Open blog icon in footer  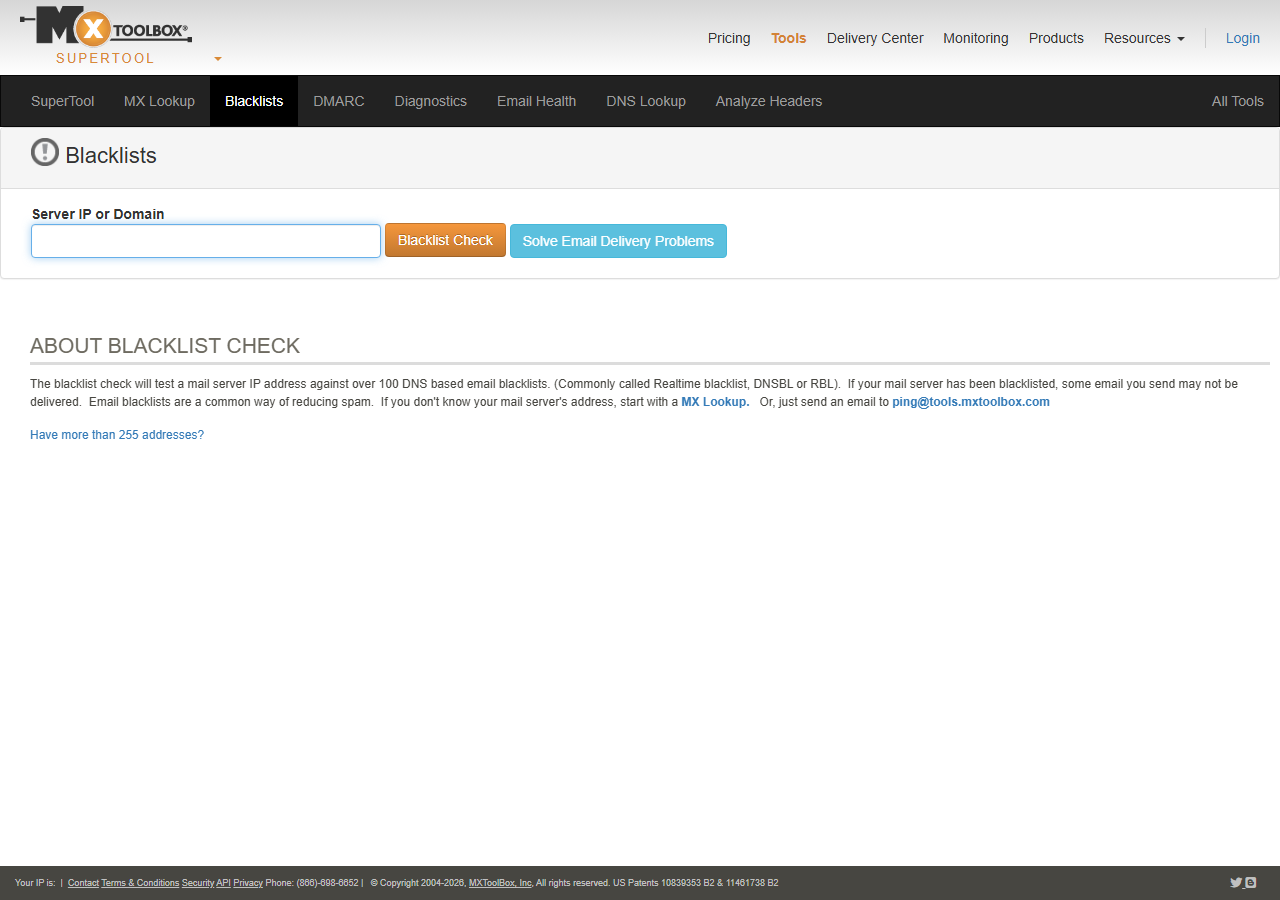pos(1251,882)
